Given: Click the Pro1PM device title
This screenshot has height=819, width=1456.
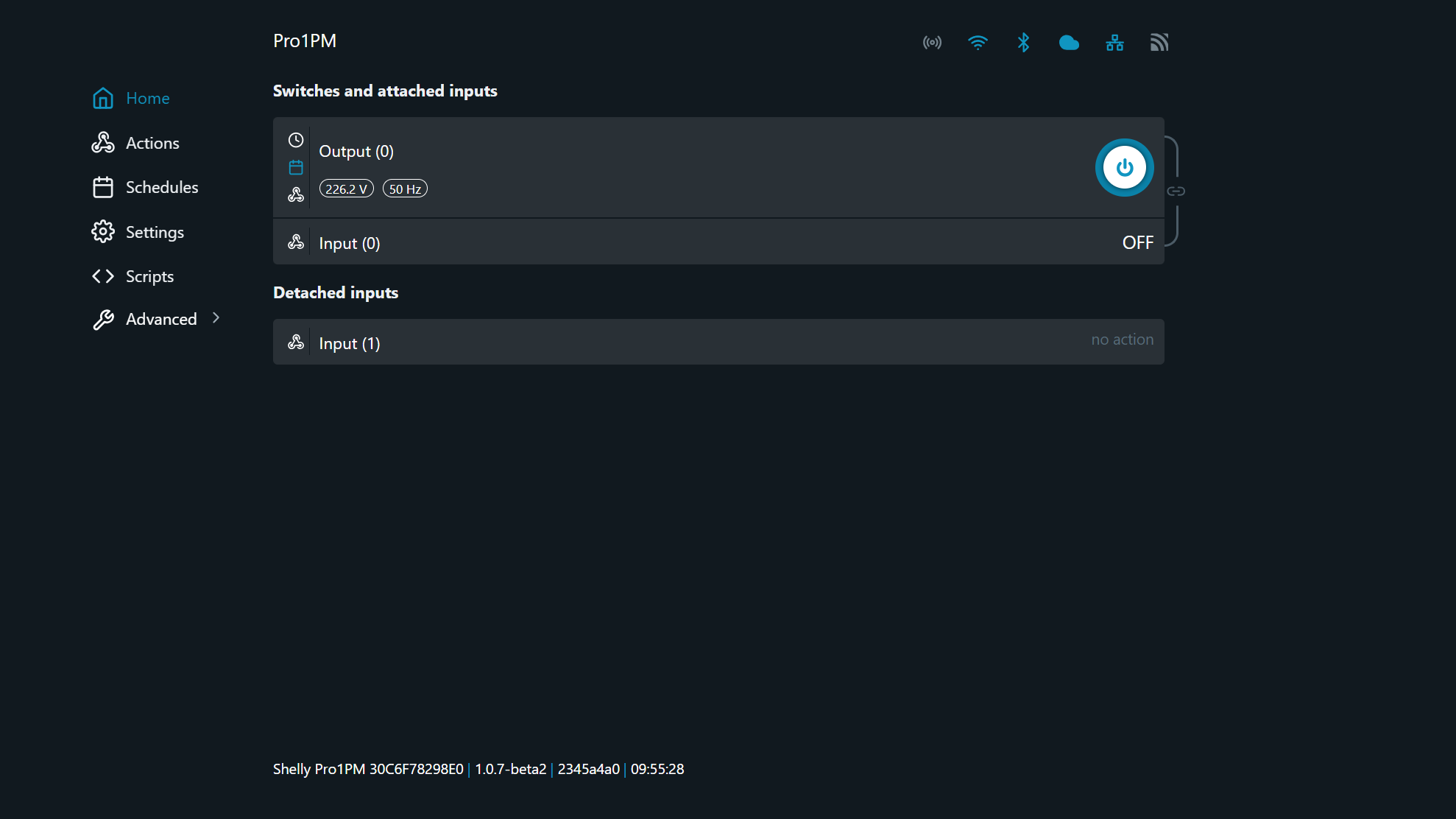Looking at the screenshot, I should tap(304, 41).
